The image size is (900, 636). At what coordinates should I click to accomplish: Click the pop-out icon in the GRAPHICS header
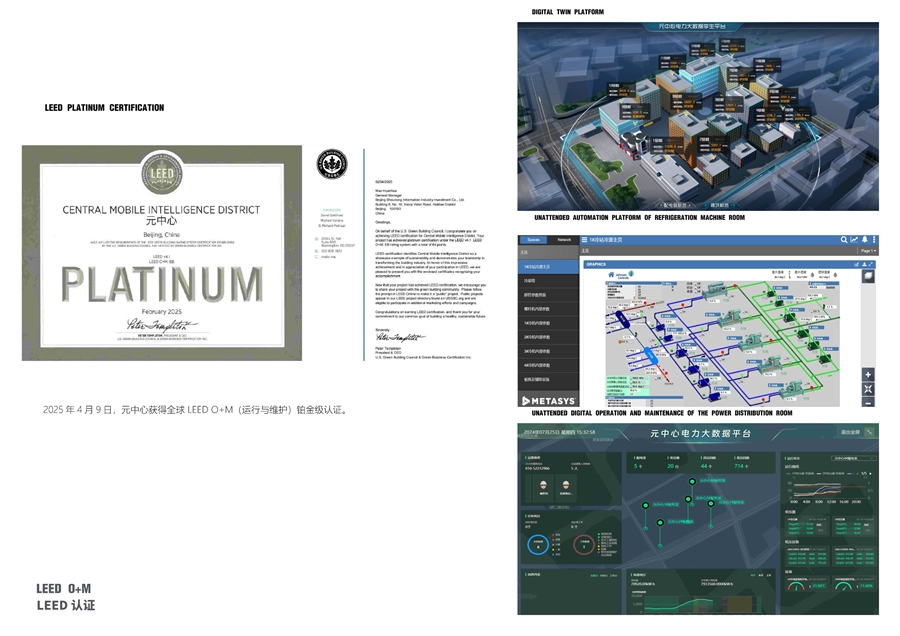pyautogui.click(x=856, y=265)
